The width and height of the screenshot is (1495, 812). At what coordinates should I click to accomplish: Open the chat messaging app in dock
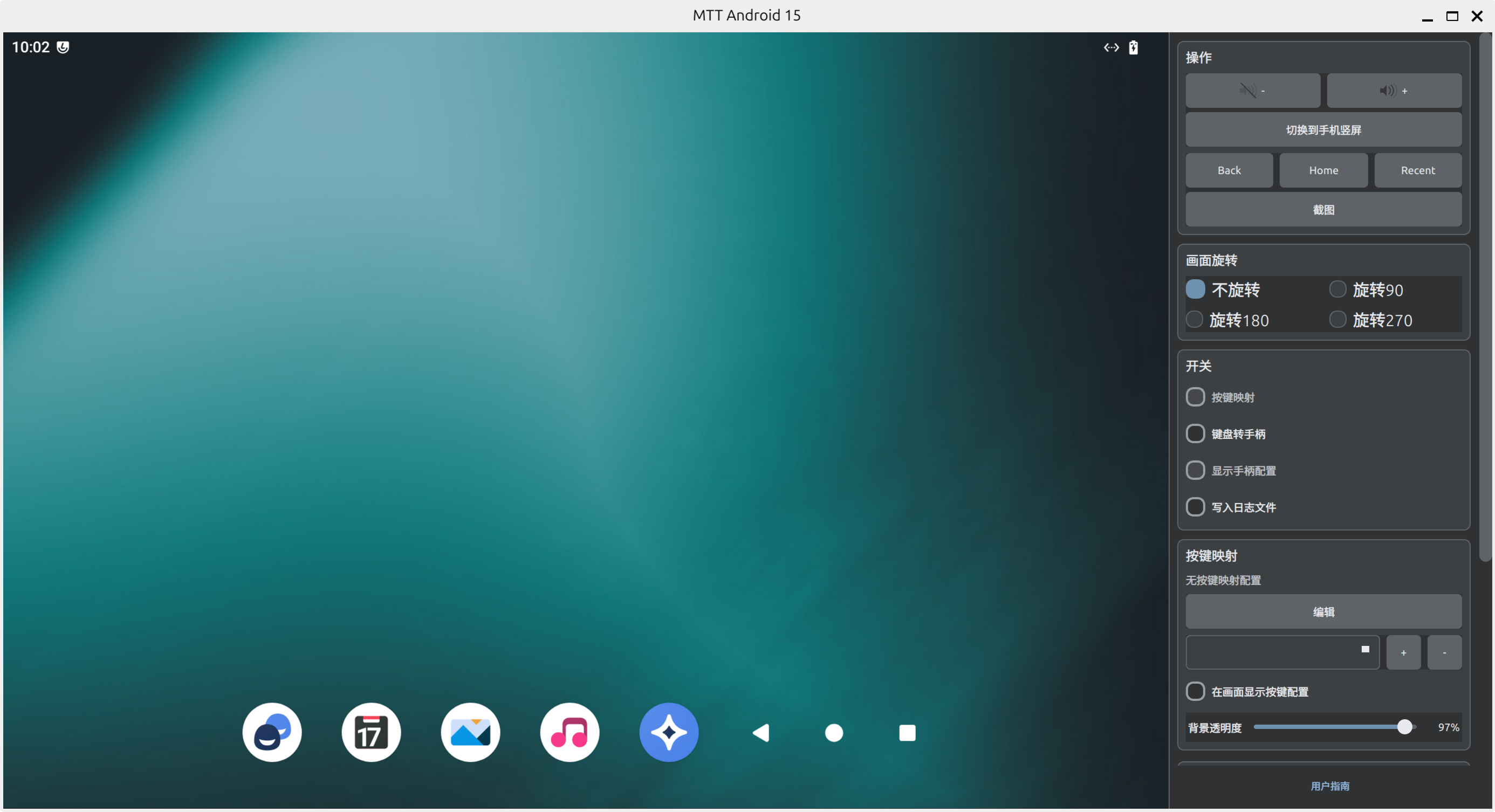coord(272,732)
